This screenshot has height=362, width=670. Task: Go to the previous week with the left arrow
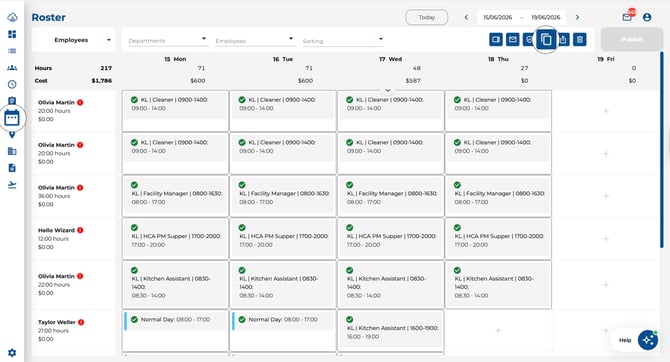[x=466, y=17]
